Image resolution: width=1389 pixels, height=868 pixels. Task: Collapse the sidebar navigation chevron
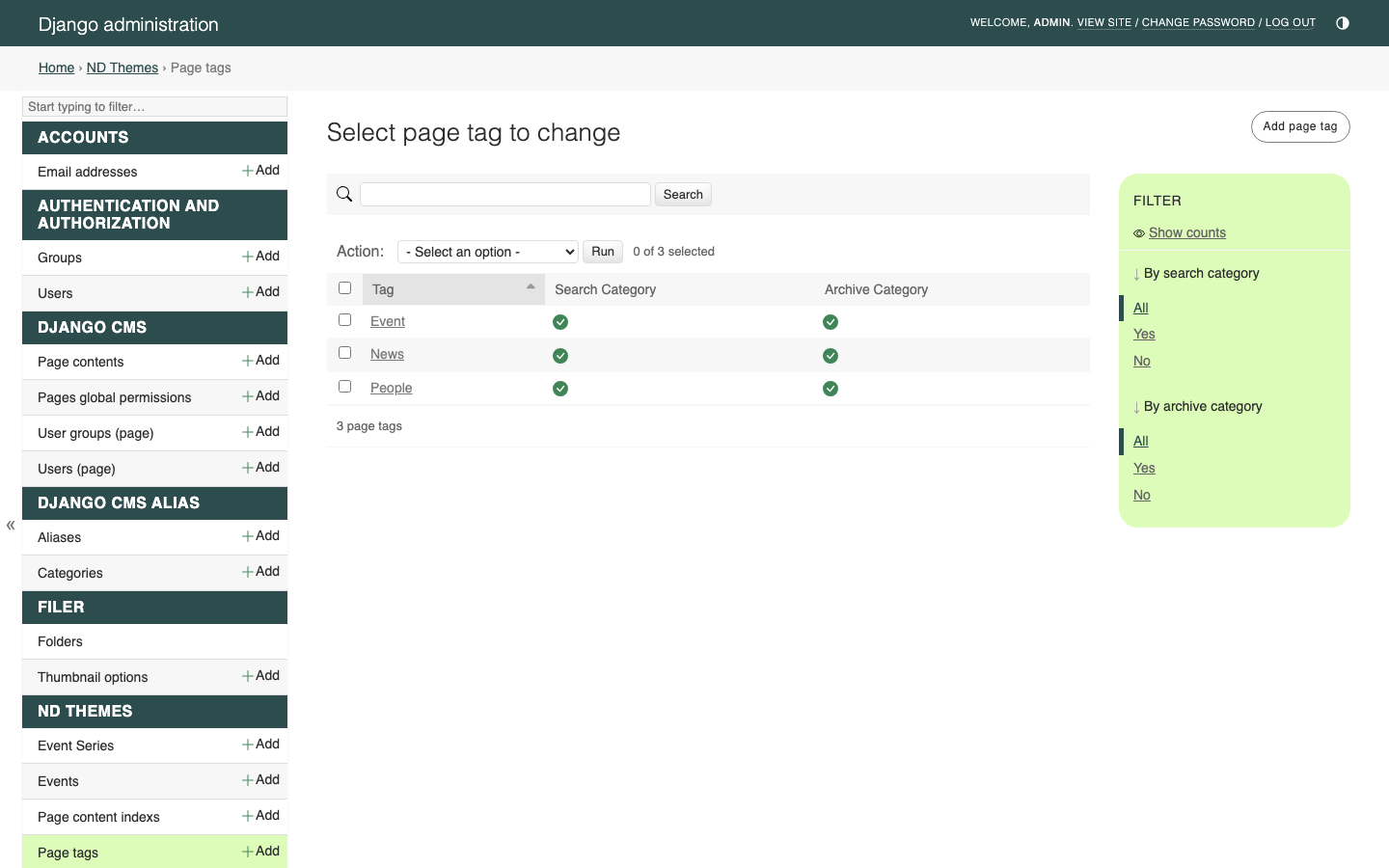11,526
